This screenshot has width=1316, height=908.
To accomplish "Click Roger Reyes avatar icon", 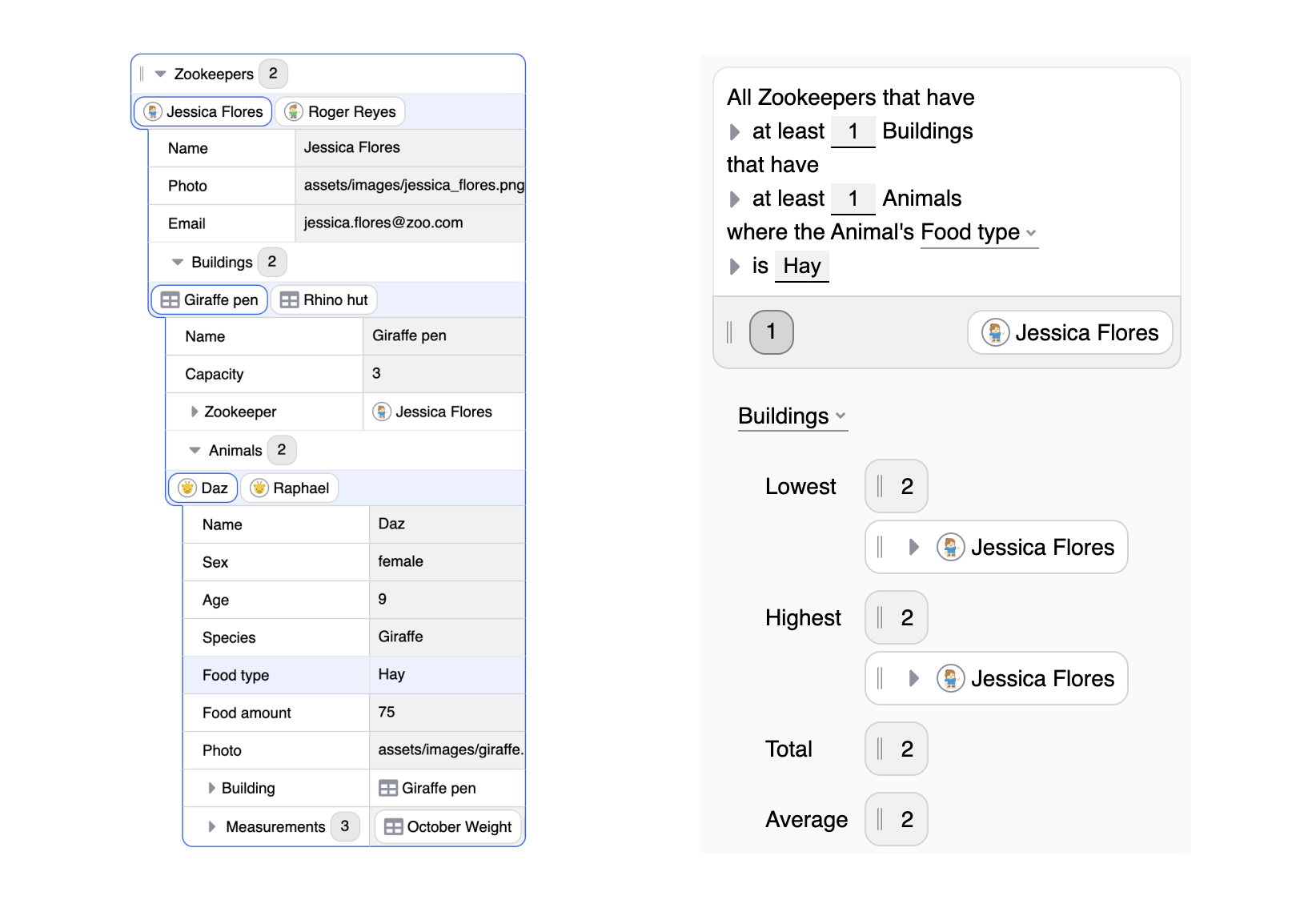I will [x=294, y=112].
